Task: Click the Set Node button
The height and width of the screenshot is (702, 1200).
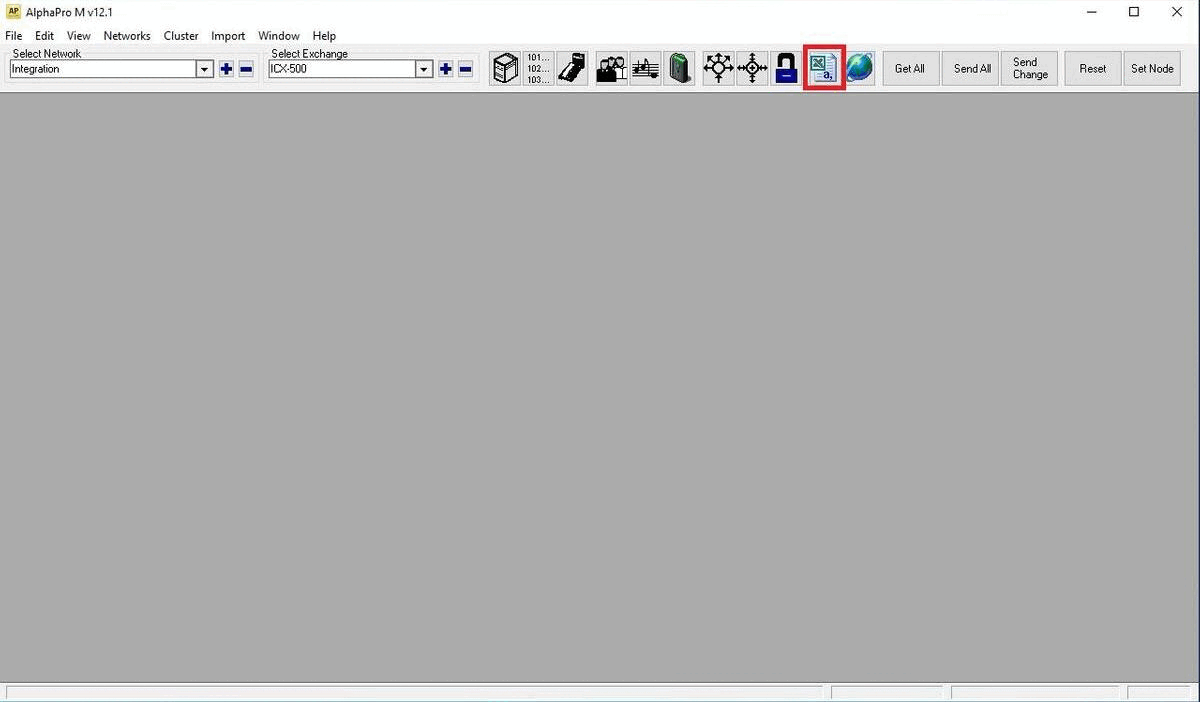Action: click(x=1152, y=69)
